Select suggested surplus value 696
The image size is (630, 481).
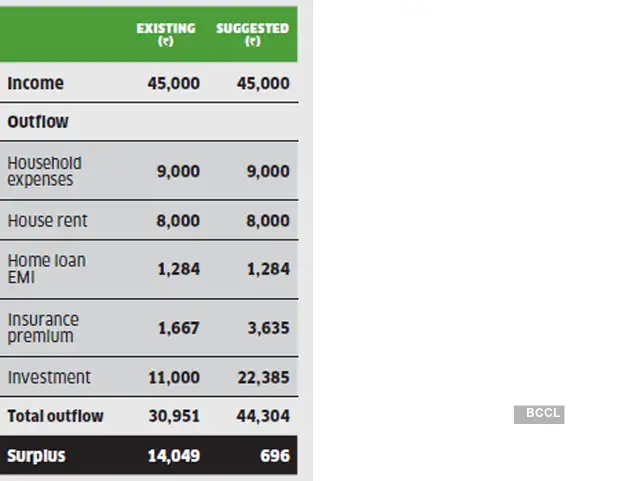274,456
